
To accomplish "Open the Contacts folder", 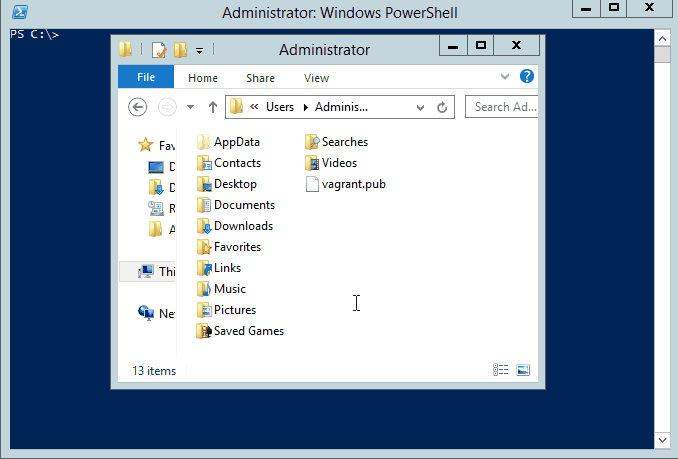I will coord(229,163).
